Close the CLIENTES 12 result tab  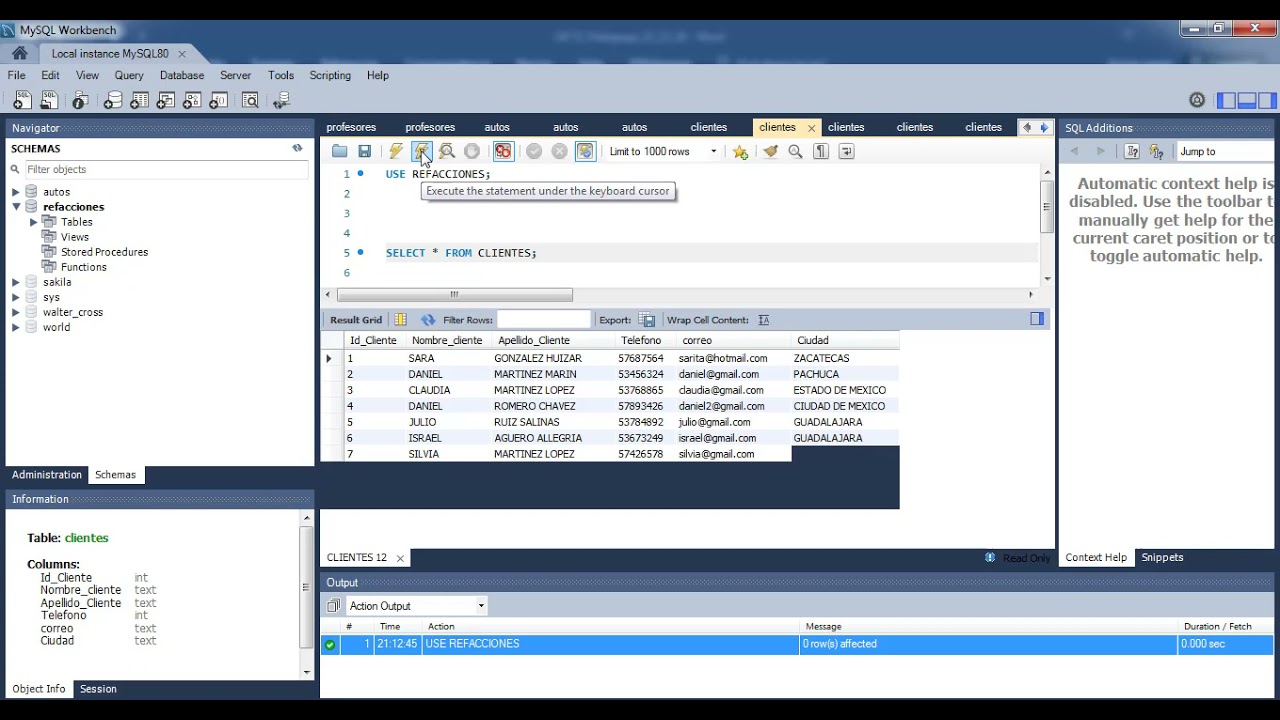[400, 558]
